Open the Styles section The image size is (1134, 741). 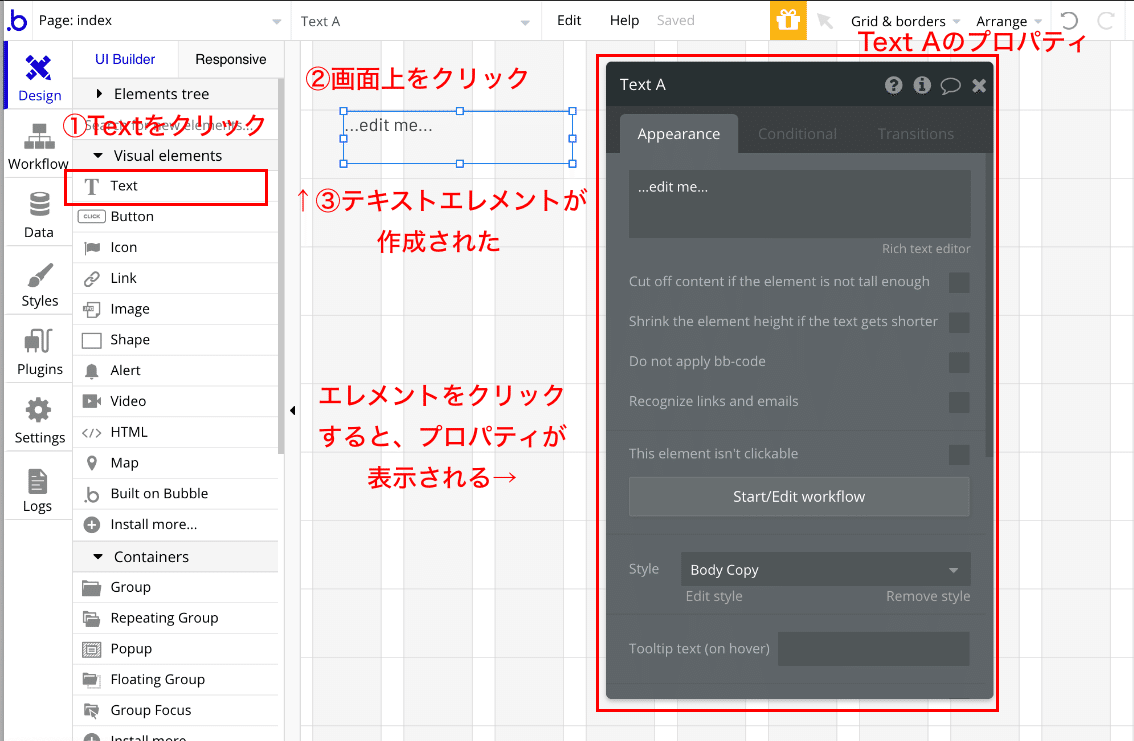coord(39,283)
